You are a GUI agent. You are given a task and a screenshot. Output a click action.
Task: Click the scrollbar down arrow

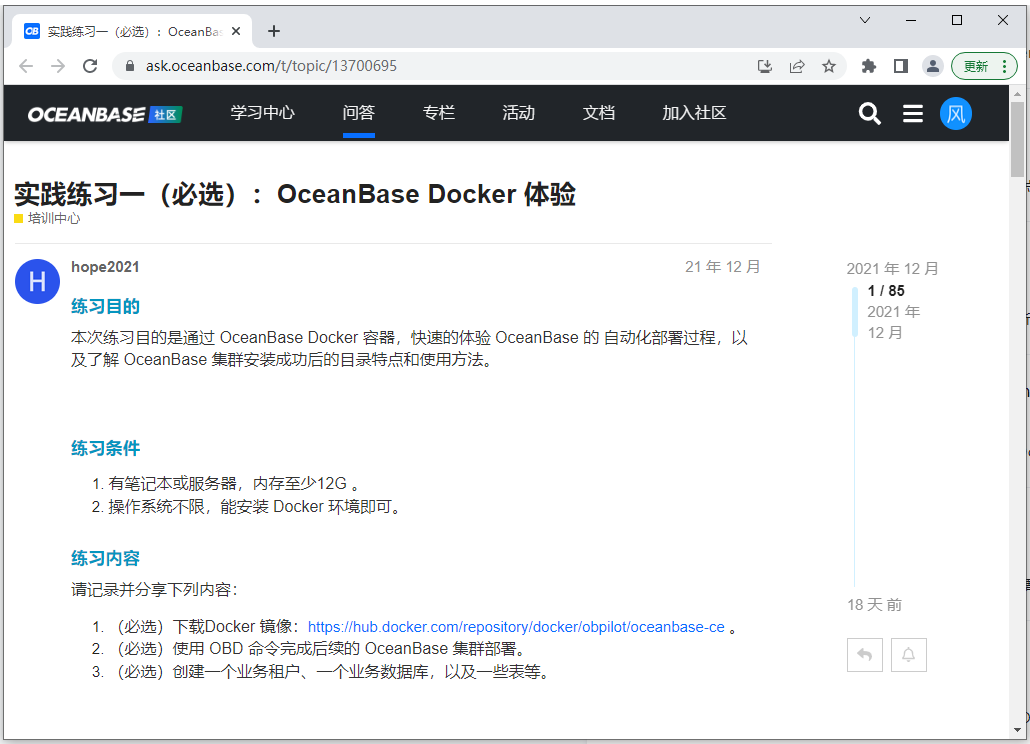1018,730
